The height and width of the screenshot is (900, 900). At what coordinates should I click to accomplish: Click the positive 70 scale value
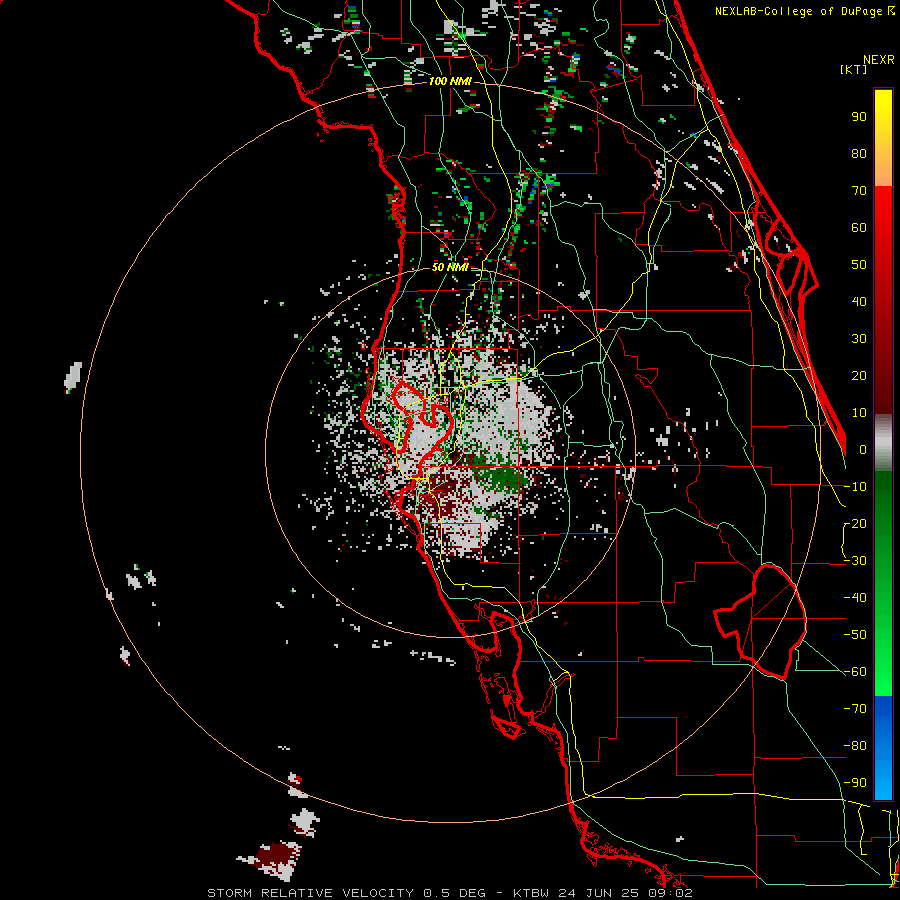(859, 191)
